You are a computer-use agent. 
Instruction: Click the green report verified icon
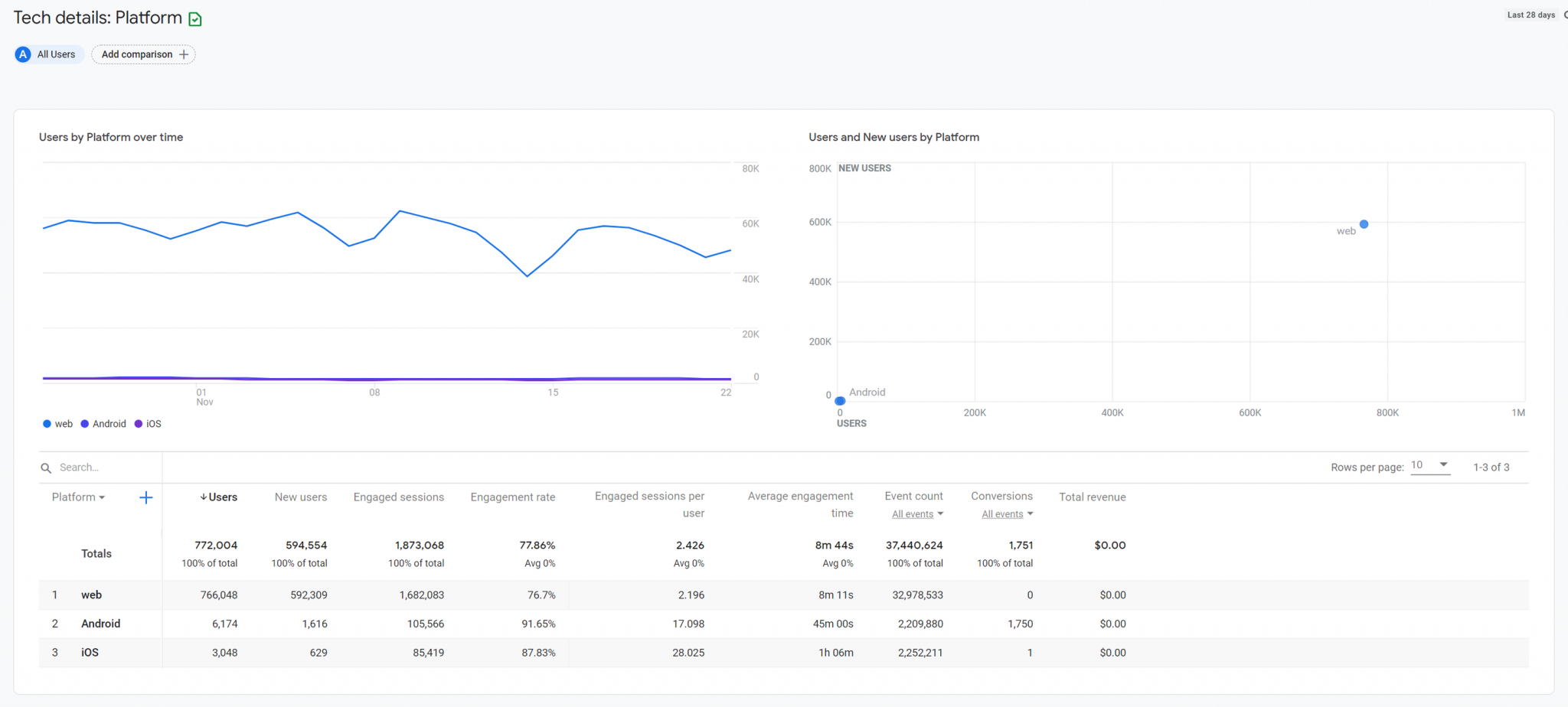click(195, 19)
